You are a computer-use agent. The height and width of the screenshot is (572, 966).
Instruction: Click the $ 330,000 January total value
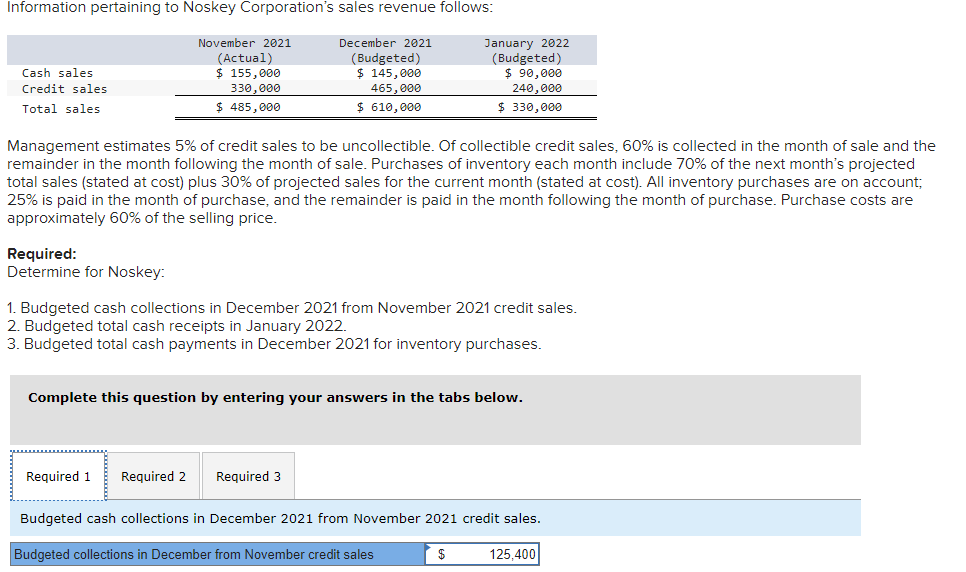pos(530,107)
